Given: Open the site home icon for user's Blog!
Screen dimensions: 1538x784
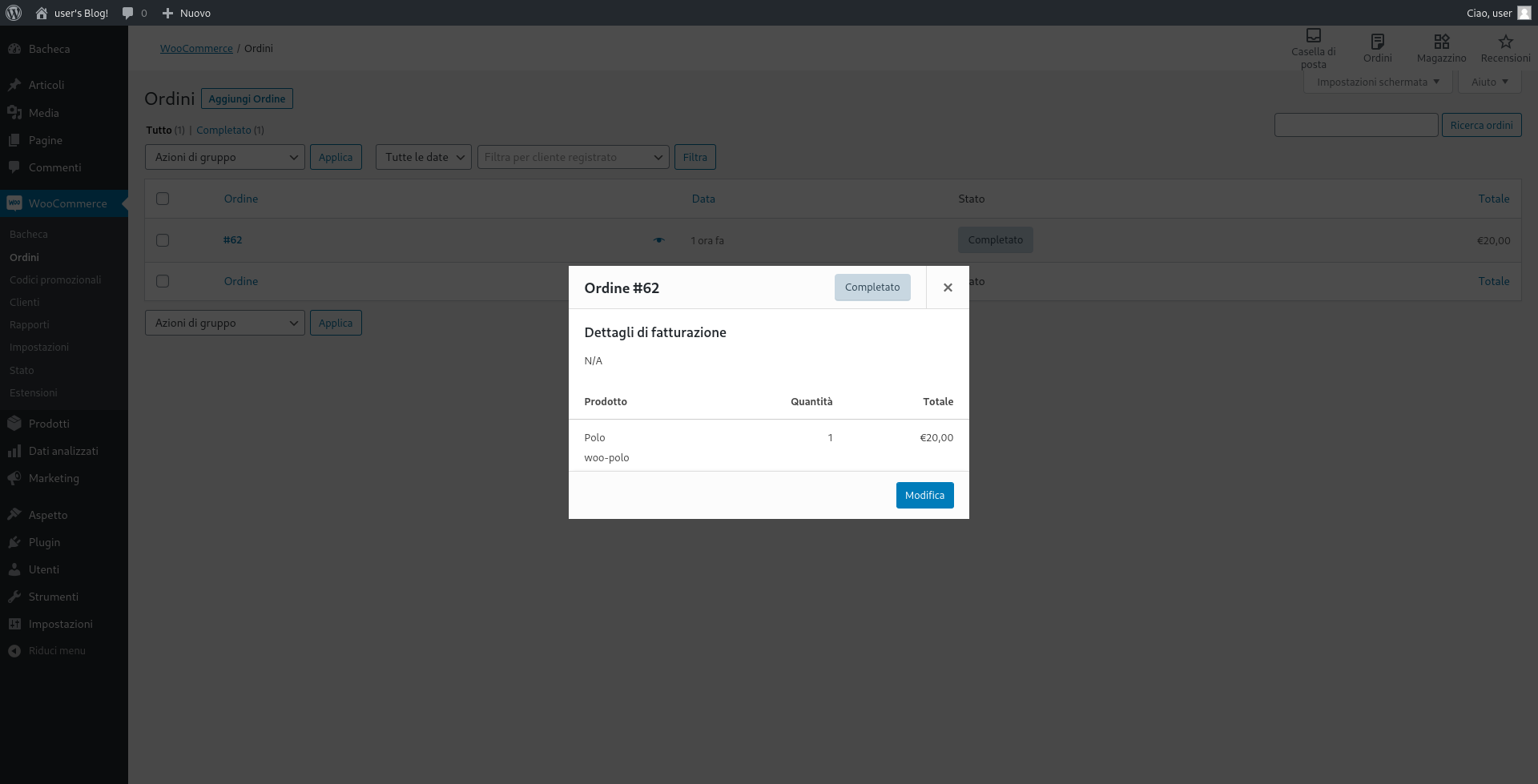Looking at the screenshot, I should point(42,13).
